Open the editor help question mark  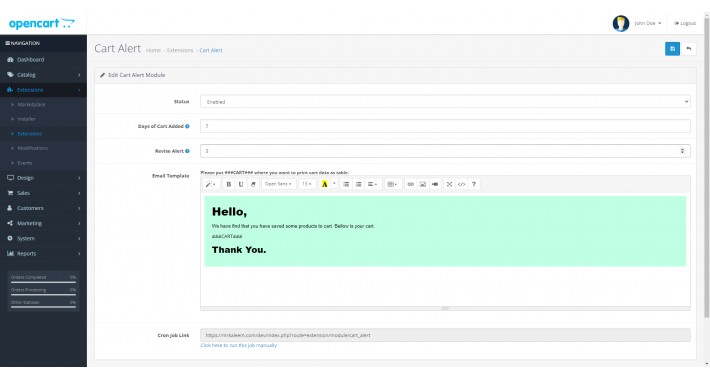coord(474,184)
